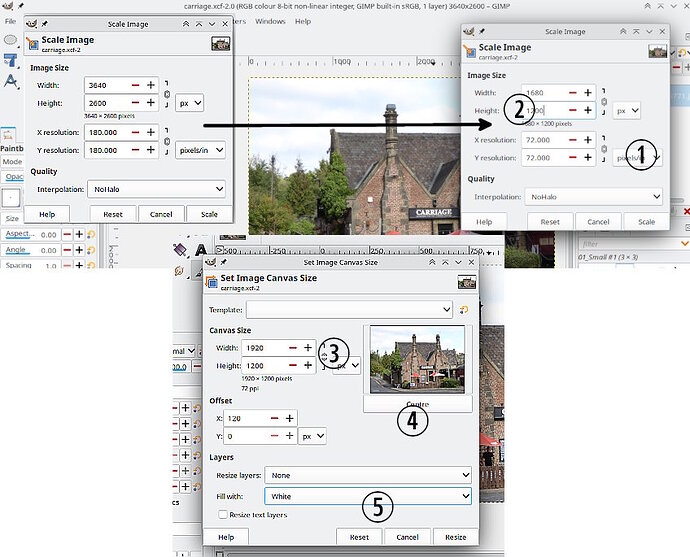Toggle X/Y resolution chain link in left Scale Image
The height and width of the screenshot is (557, 690).
(x=167, y=141)
